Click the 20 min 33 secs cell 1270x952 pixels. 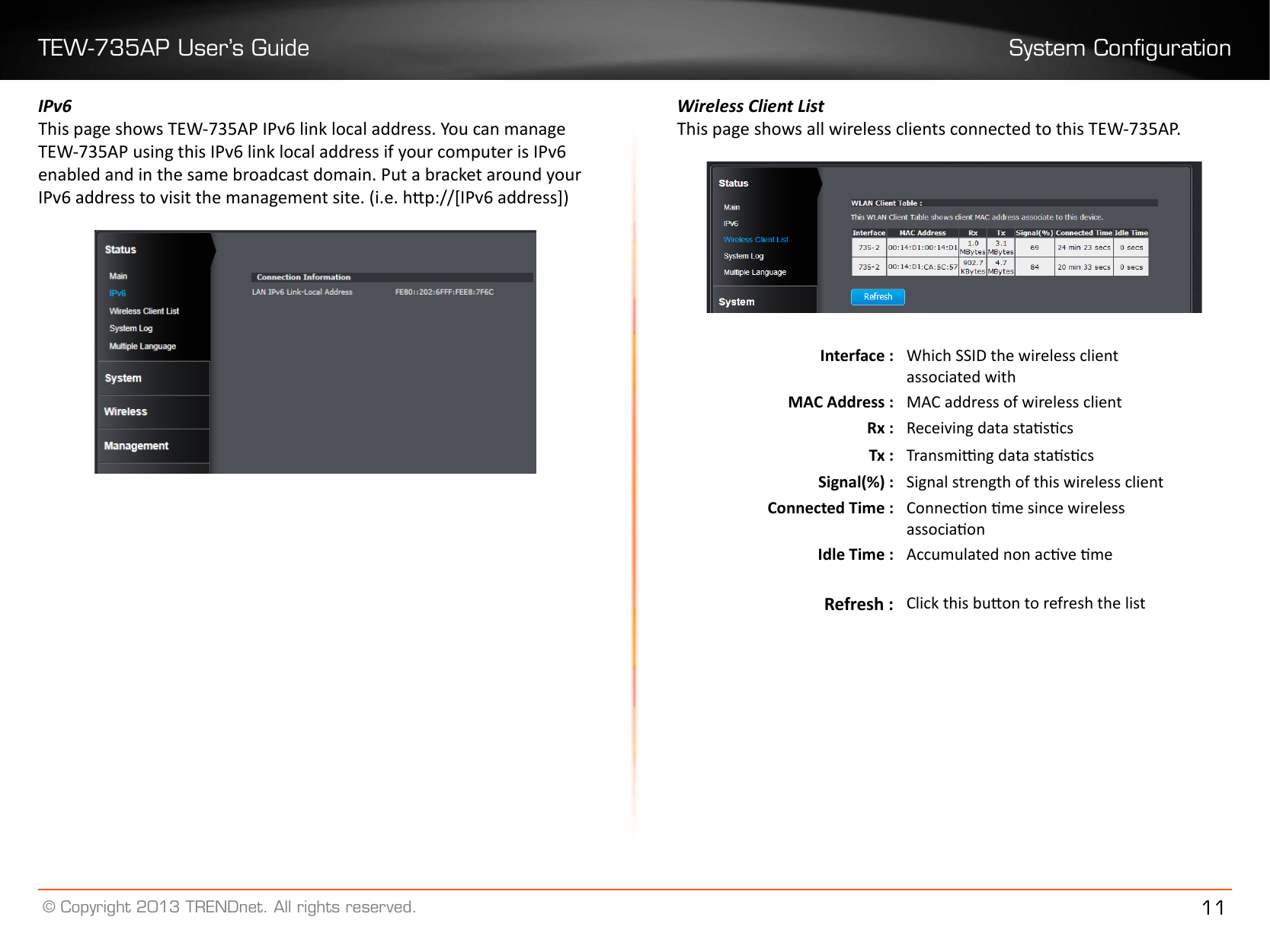(1084, 267)
